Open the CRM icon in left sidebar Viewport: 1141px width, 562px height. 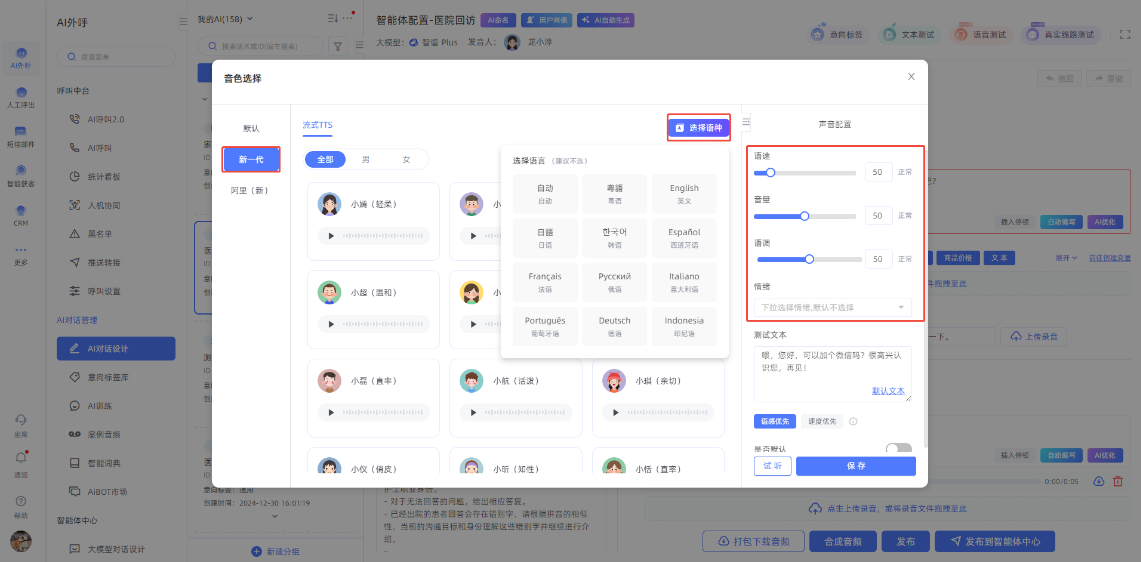click(x=20, y=215)
